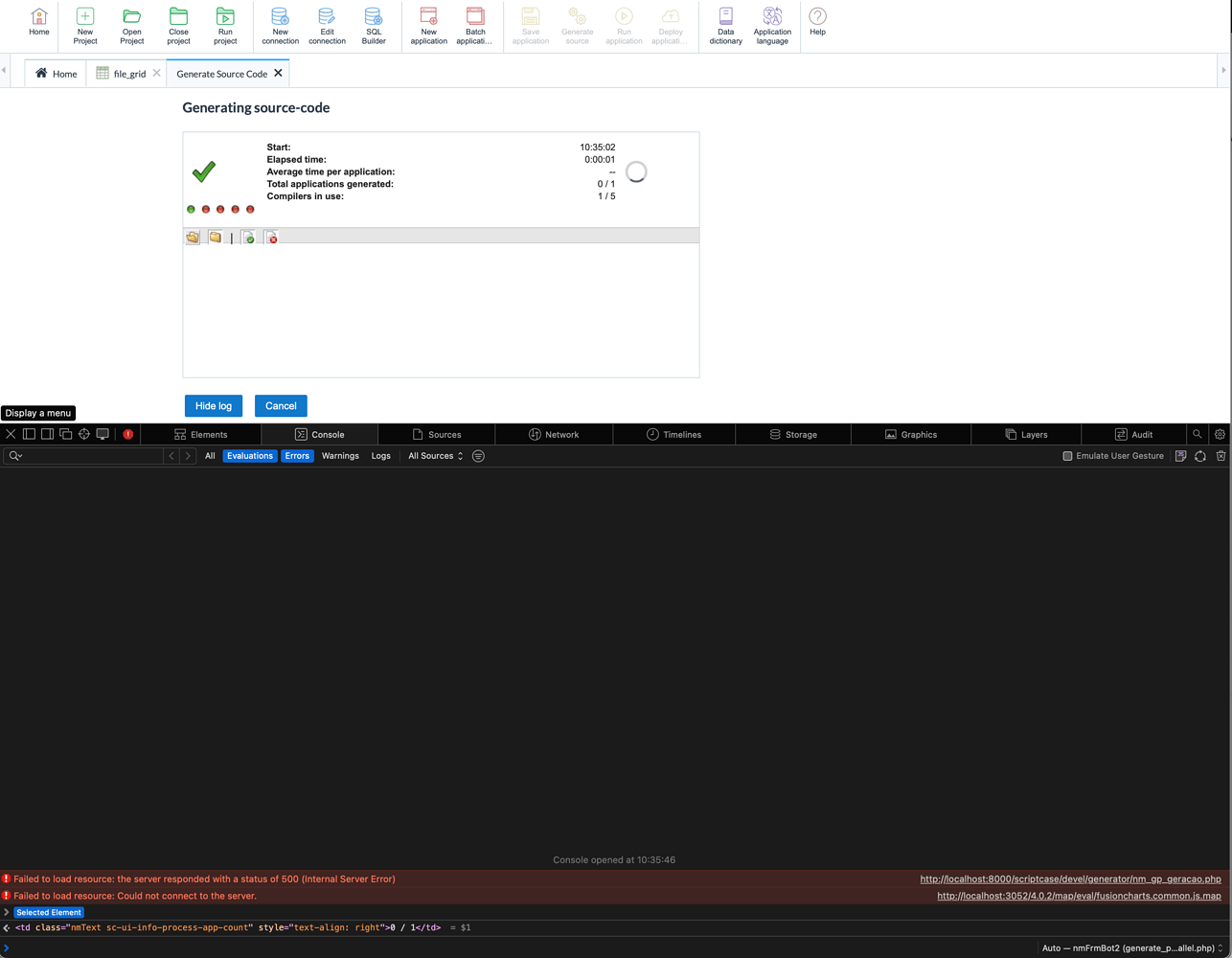Select the Network panel in Web Inspector

click(554, 434)
